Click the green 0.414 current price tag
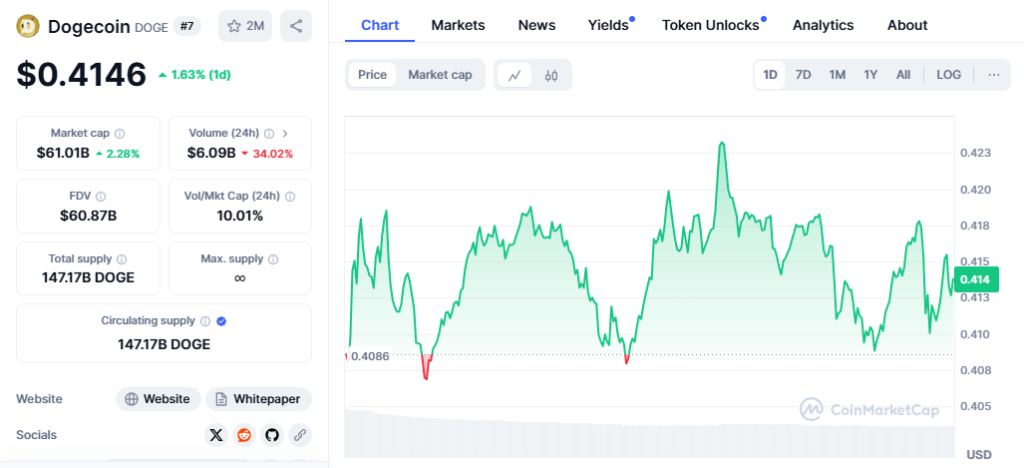1024x468 pixels. click(x=976, y=281)
